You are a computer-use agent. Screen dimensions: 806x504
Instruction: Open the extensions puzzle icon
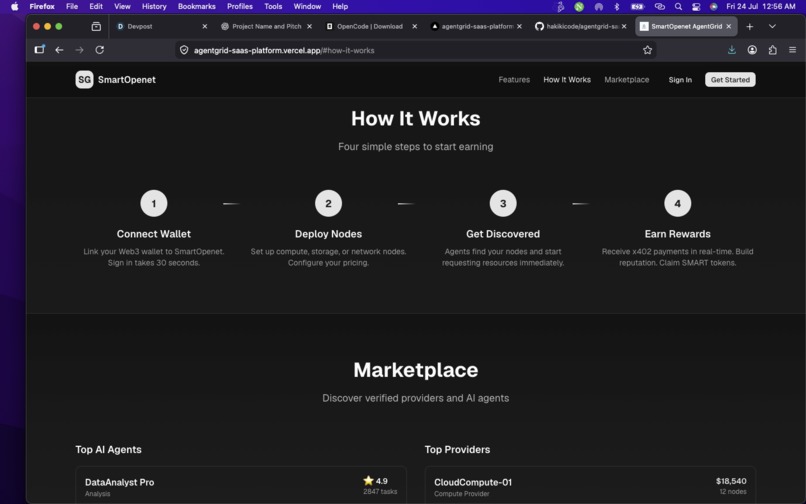[x=773, y=50]
